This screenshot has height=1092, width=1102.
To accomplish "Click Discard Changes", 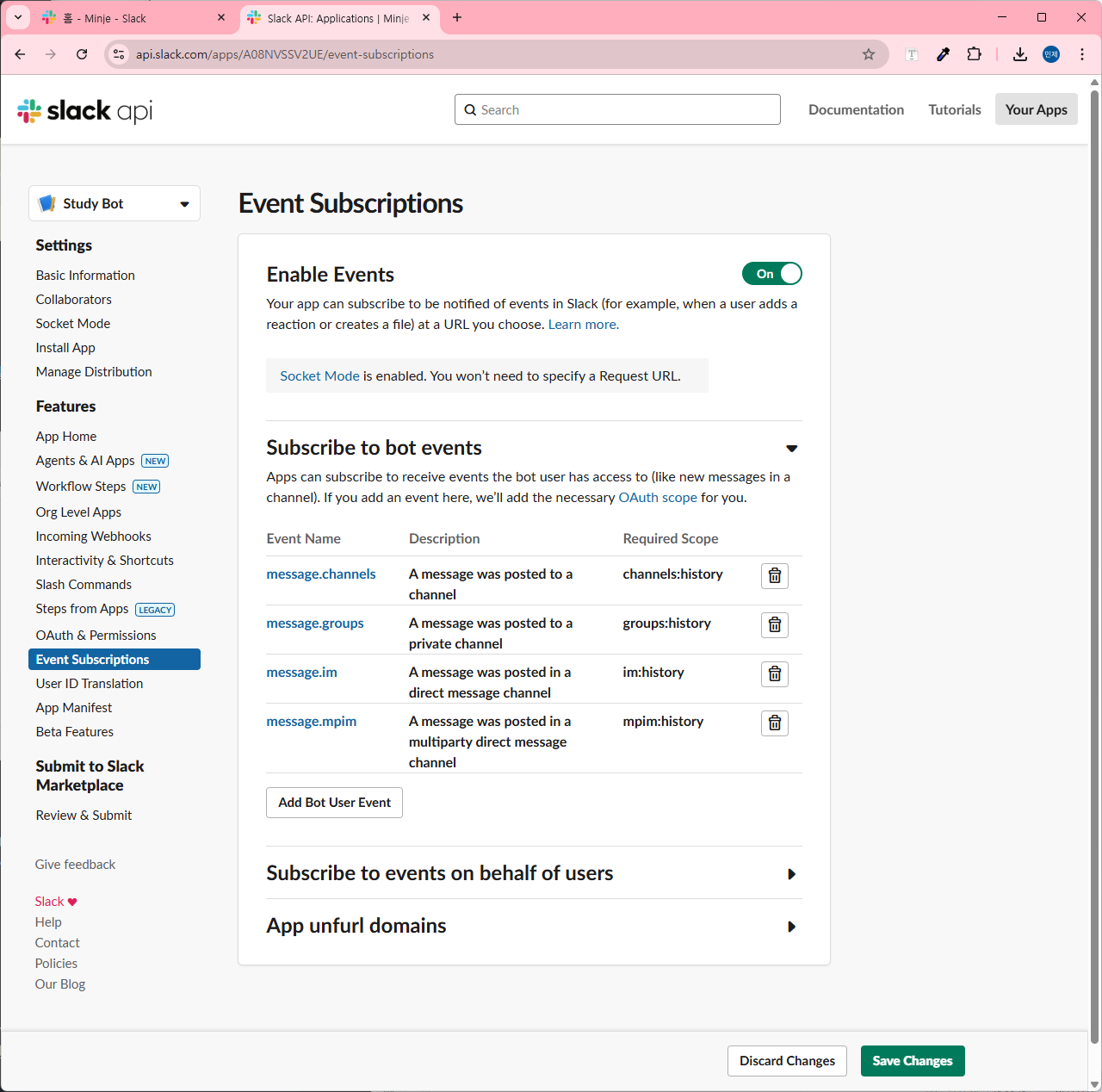I will click(787, 1061).
